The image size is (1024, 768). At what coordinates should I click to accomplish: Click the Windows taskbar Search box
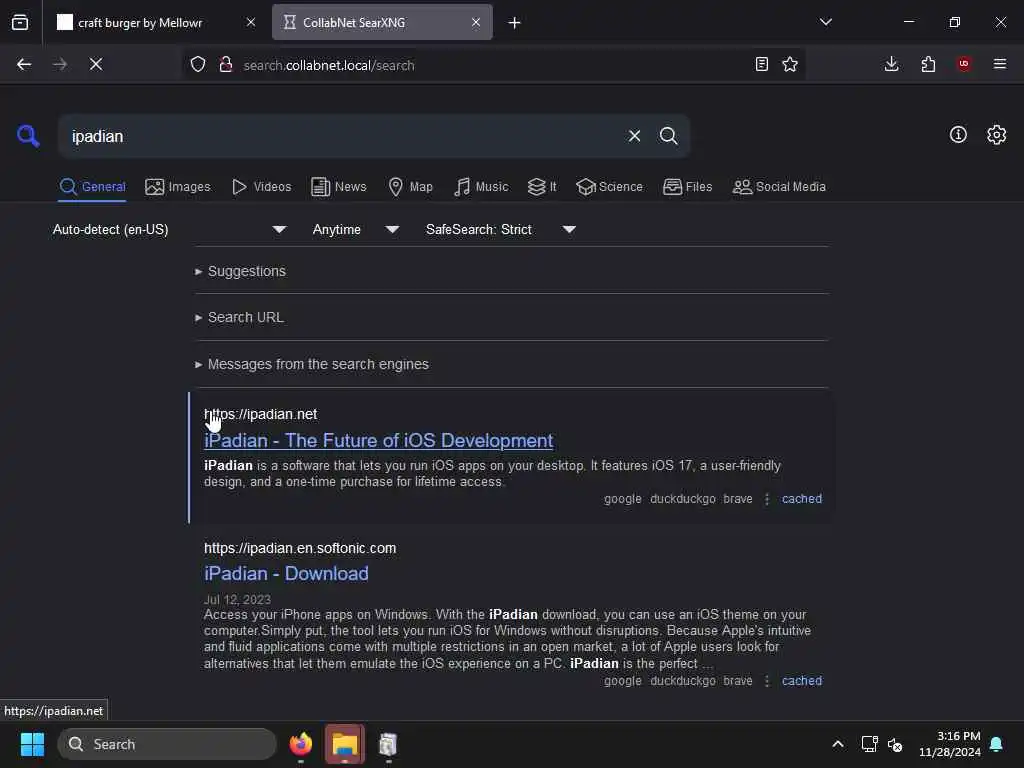[167, 744]
